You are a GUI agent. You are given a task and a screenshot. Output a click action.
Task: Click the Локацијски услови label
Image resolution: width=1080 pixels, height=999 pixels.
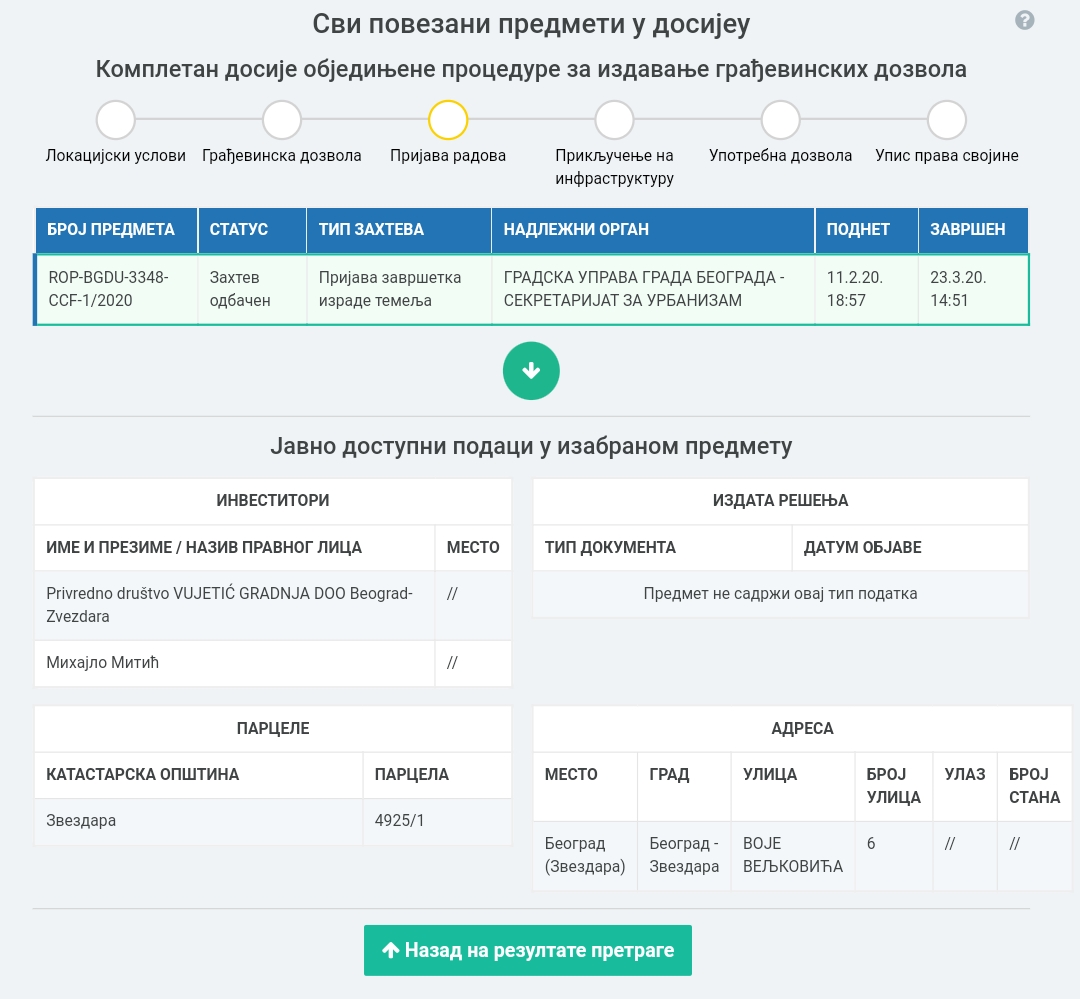116,156
